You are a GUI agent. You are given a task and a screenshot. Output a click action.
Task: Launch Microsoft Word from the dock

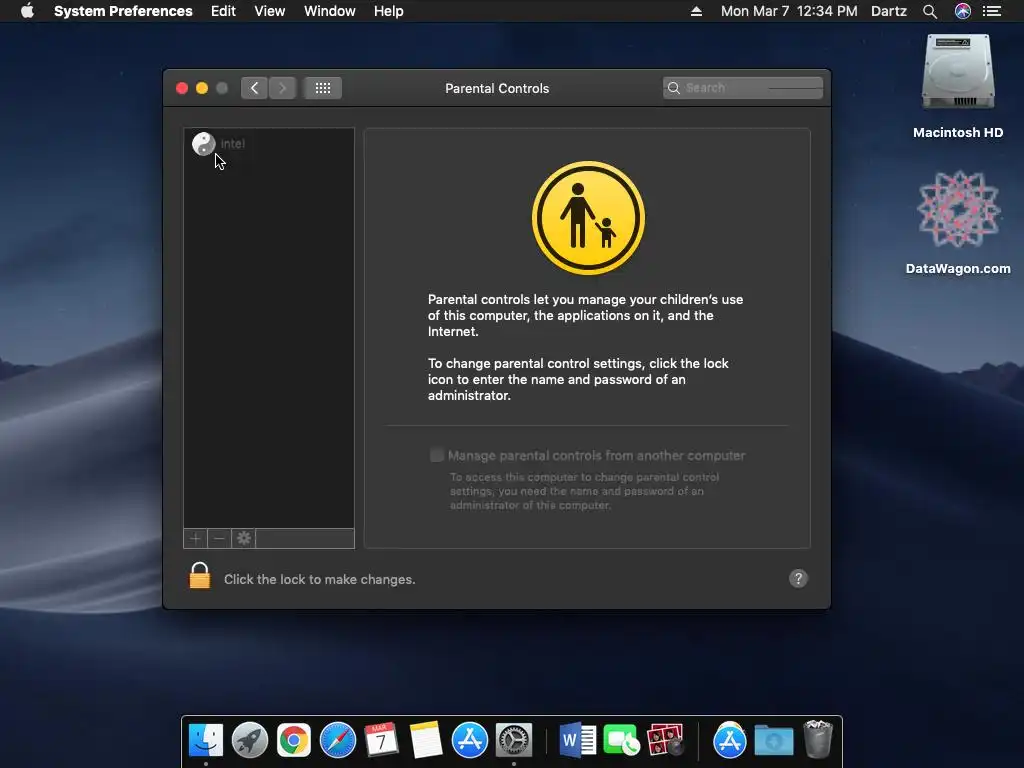pyautogui.click(x=577, y=740)
